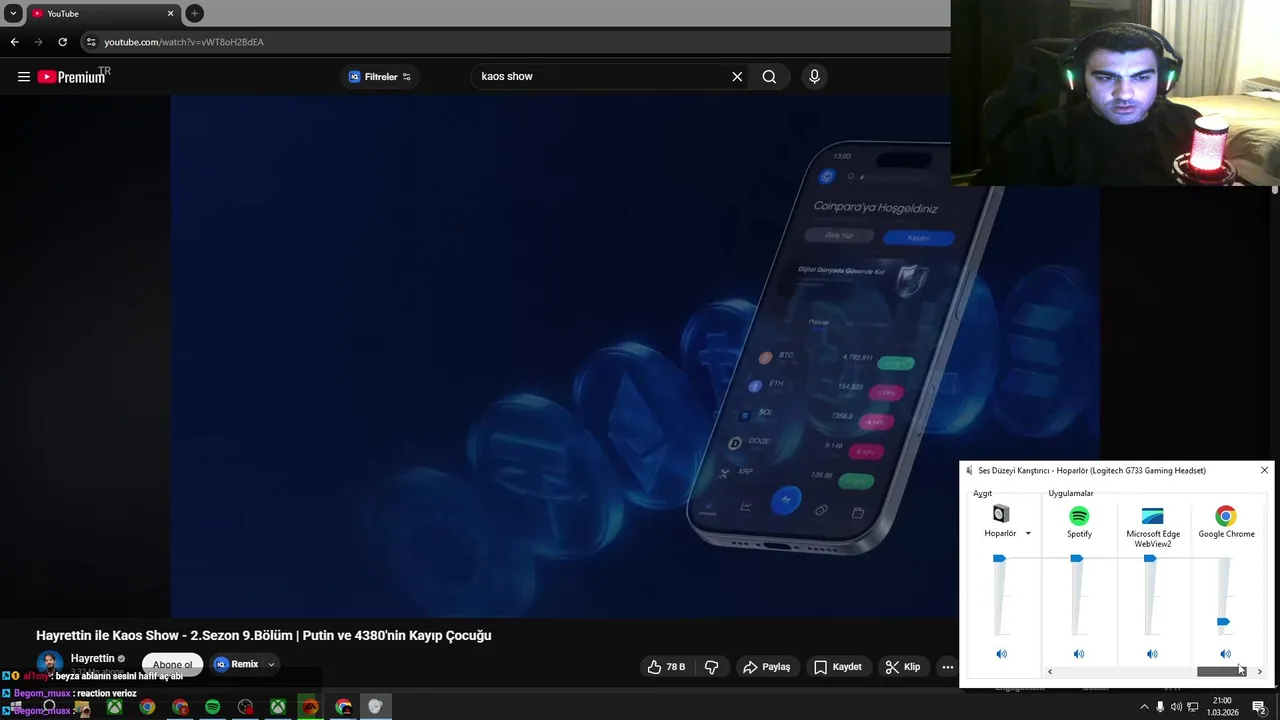The image size is (1280, 720).
Task: Open the taskbar clock showing 21:00
Action: (1222, 707)
